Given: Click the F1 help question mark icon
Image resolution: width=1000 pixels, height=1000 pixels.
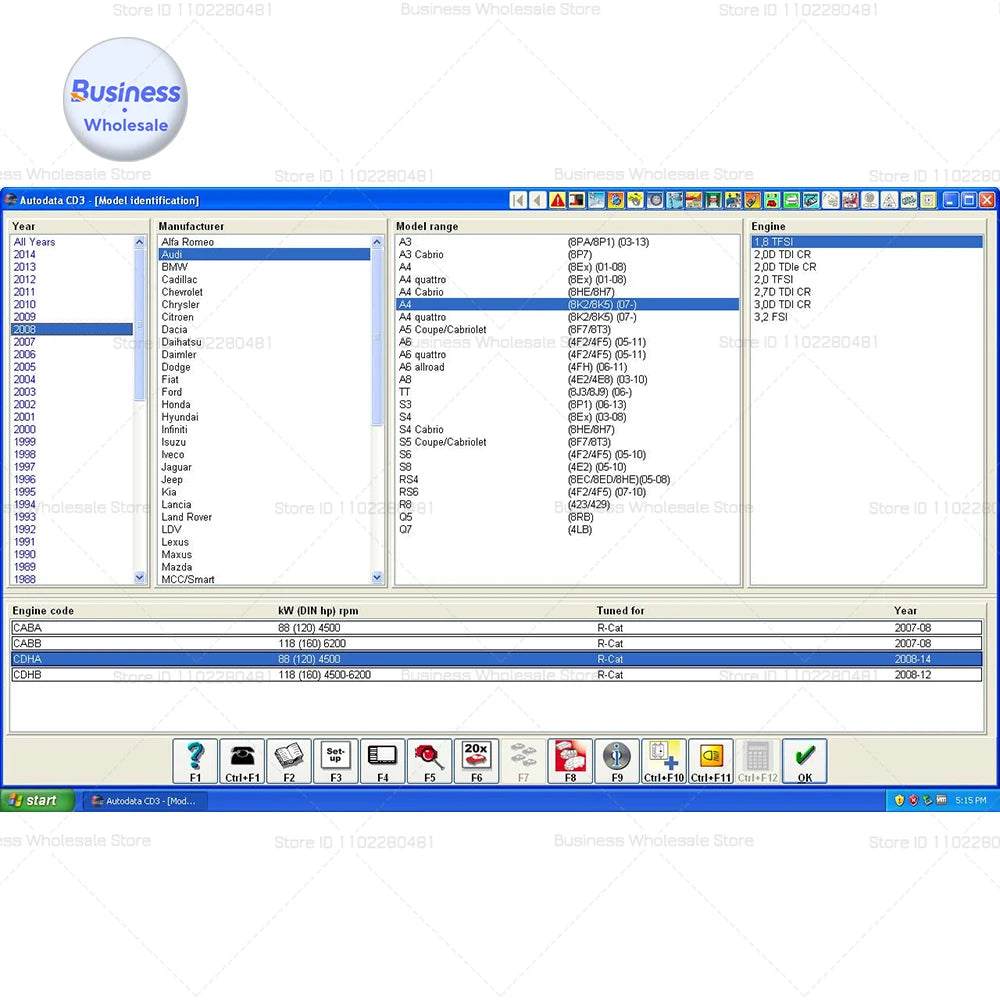Looking at the screenshot, I should pyautogui.click(x=195, y=761).
